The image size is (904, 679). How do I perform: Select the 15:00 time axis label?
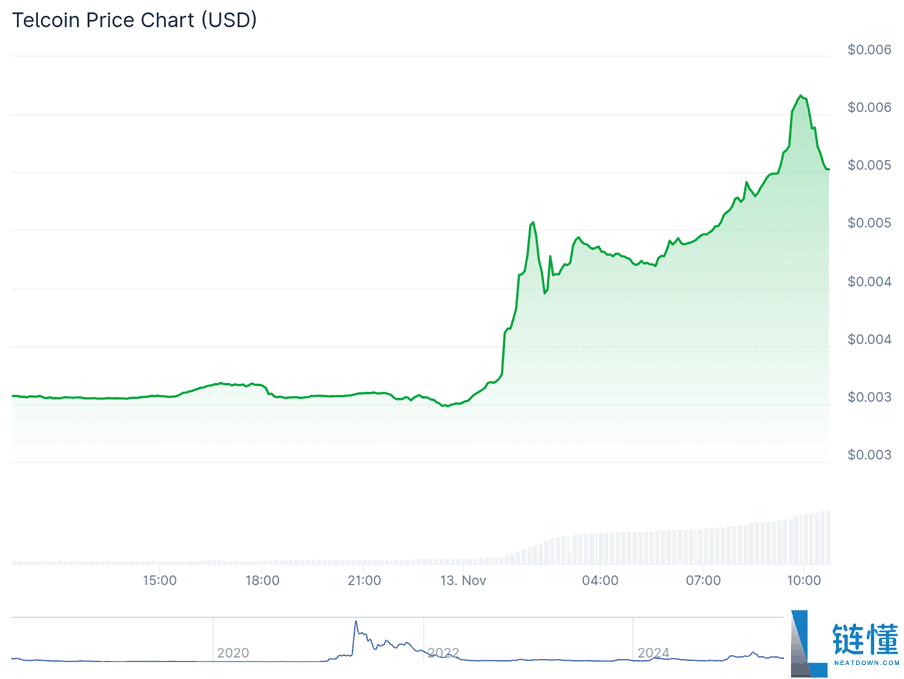[x=160, y=581]
